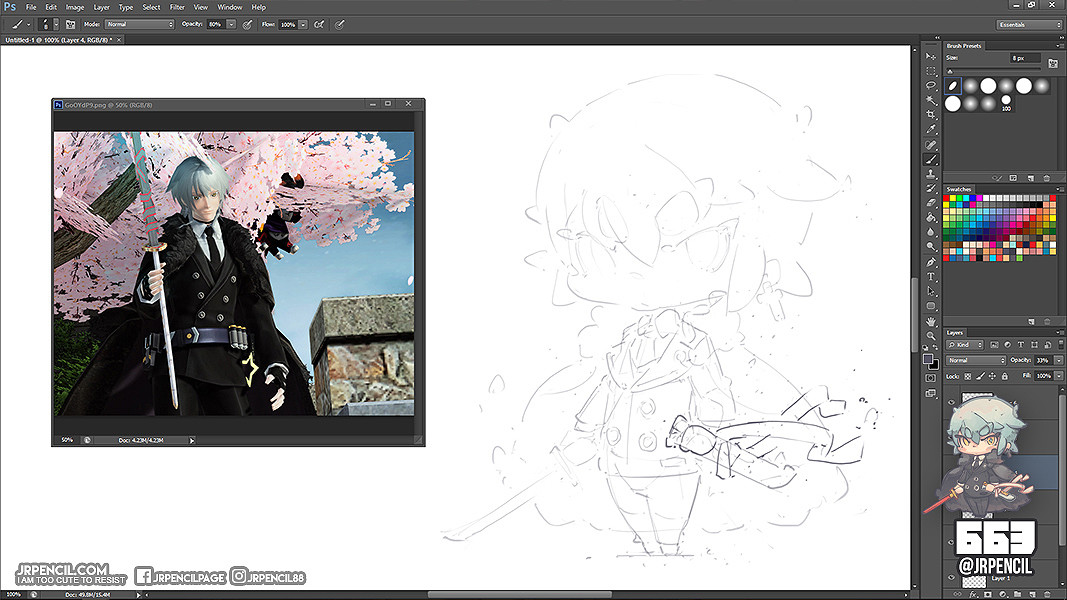Open the Layer menu
Viewport: 1067px width, 600px height.
point(101,7)
